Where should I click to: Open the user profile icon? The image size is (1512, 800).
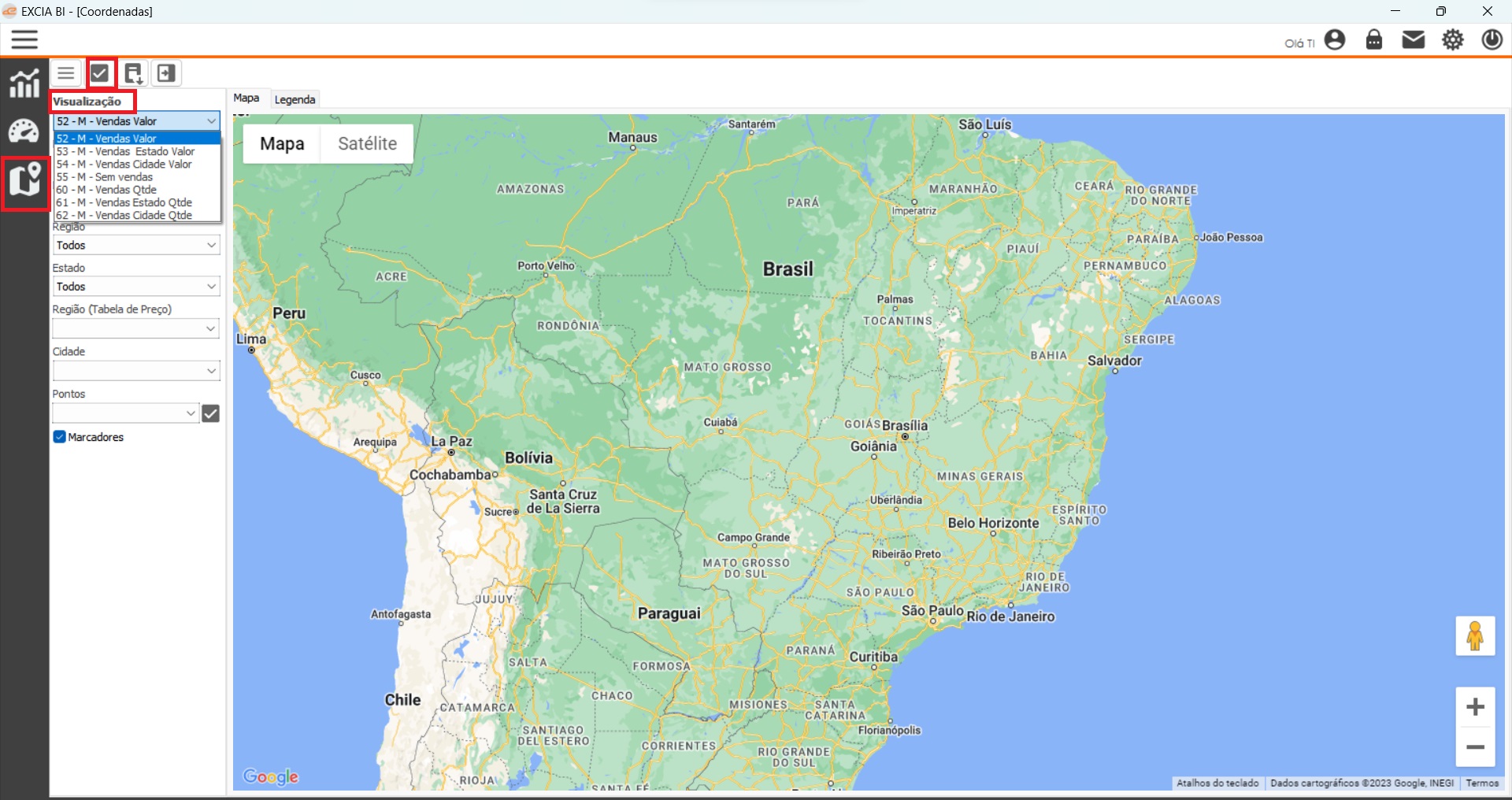tap(1335, 39)
